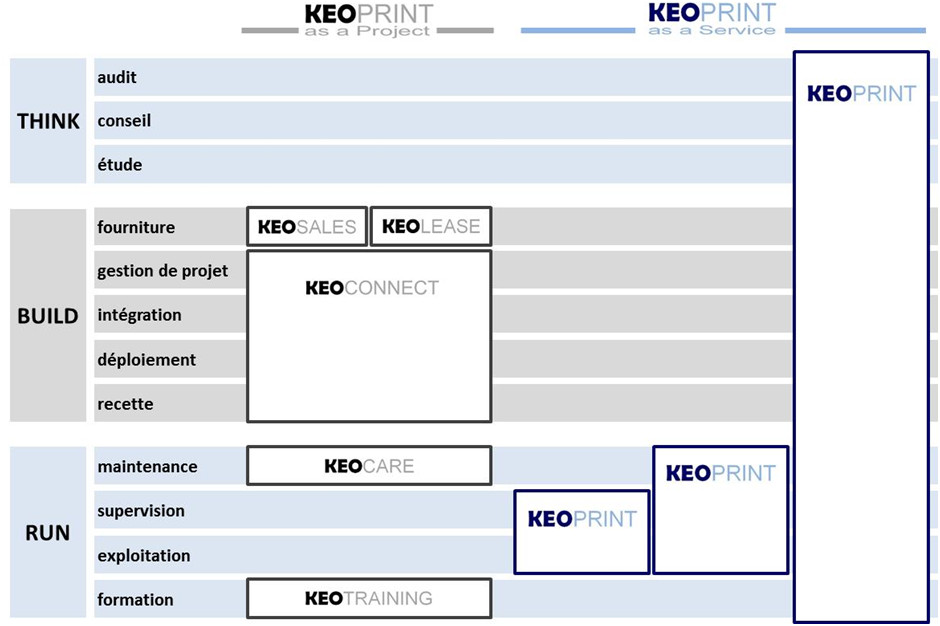Click the supervision row label
The height and width of the screenshot is (626, 940).
[141, 510]
